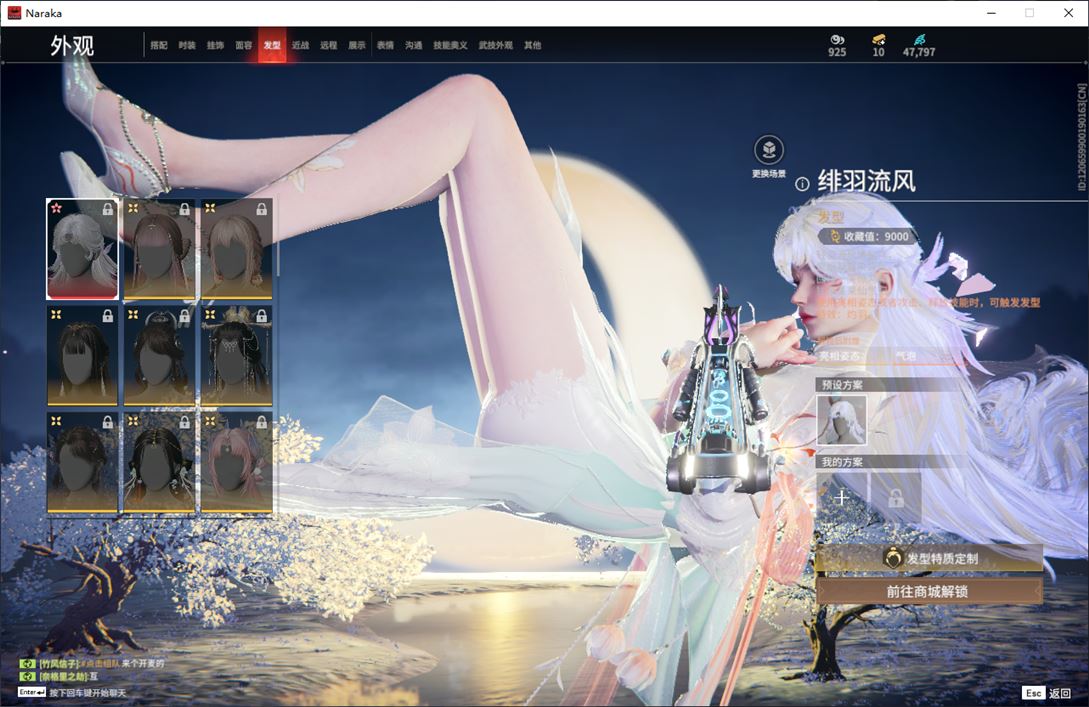Click the locked slot under 我的方案
Screen dimensions: 1089x707
tap(896, 497)
